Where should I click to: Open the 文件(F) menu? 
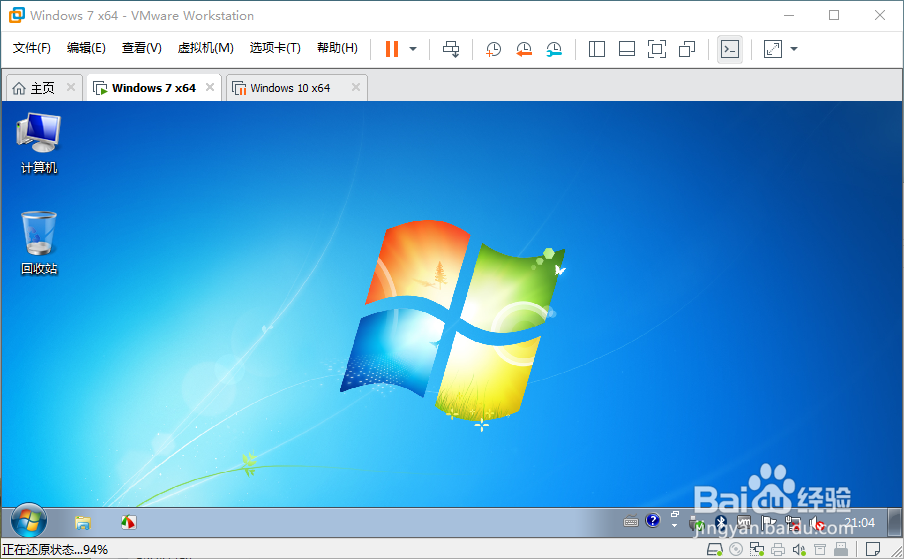click(32, 48)
